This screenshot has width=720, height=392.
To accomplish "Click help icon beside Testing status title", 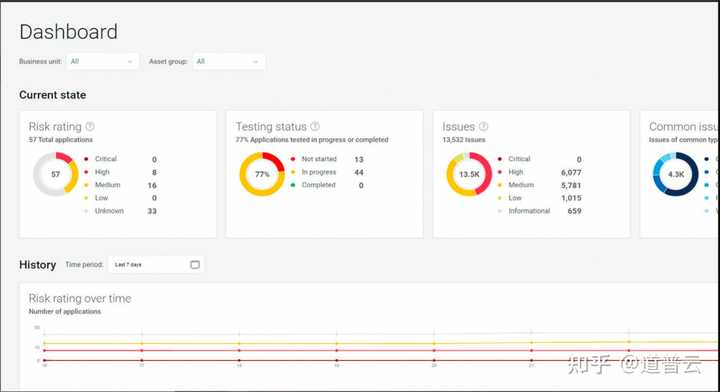I will (315, 126).
